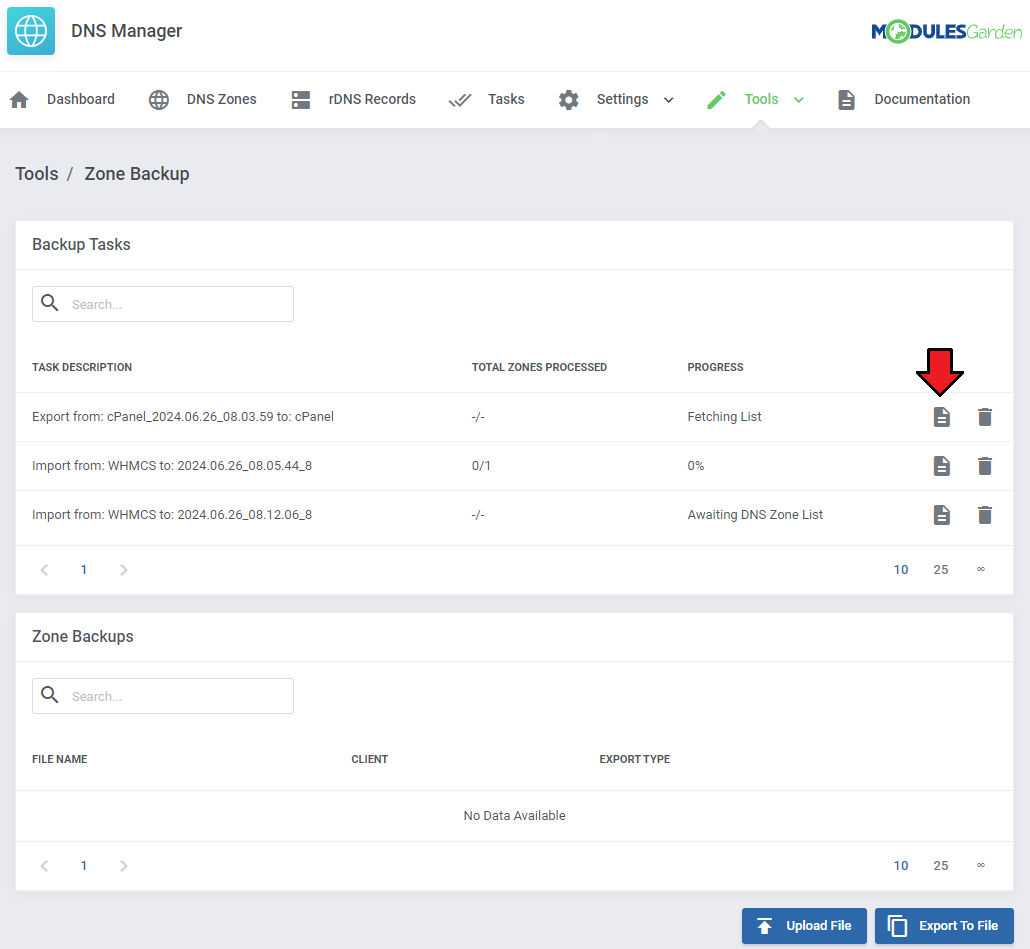Image resolution: width=1030 pixels, height=949 pixels.
Task: Sort by Total Zones Processed column
Action: [539, 367]
